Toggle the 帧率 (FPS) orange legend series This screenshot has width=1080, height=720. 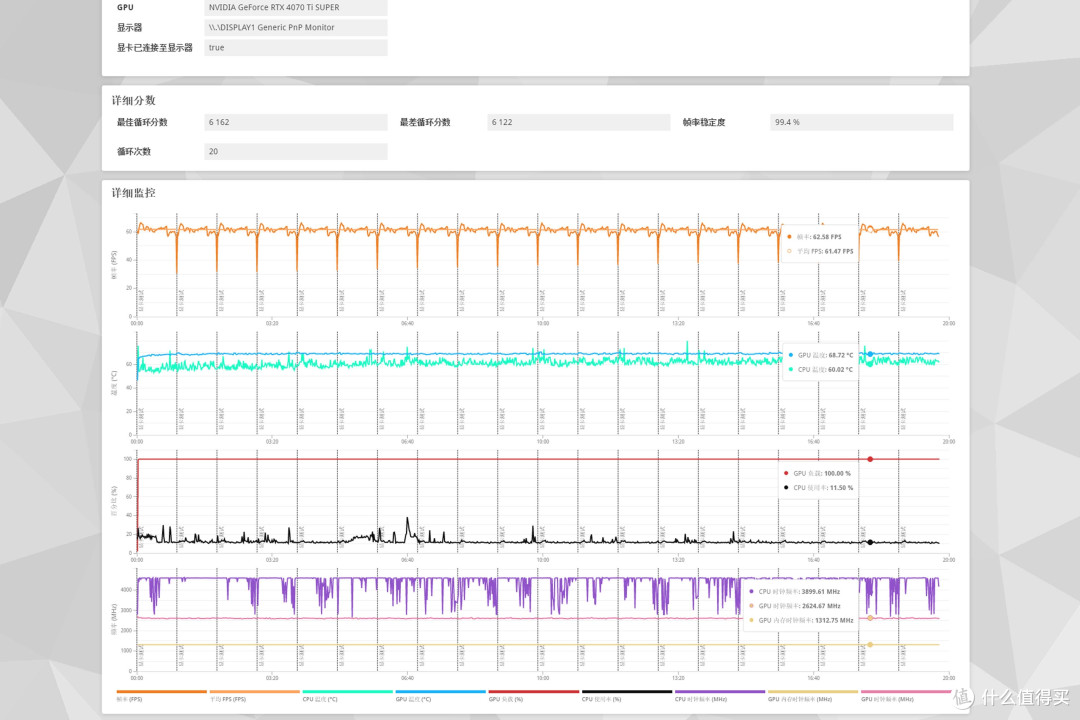coord(161,695)
